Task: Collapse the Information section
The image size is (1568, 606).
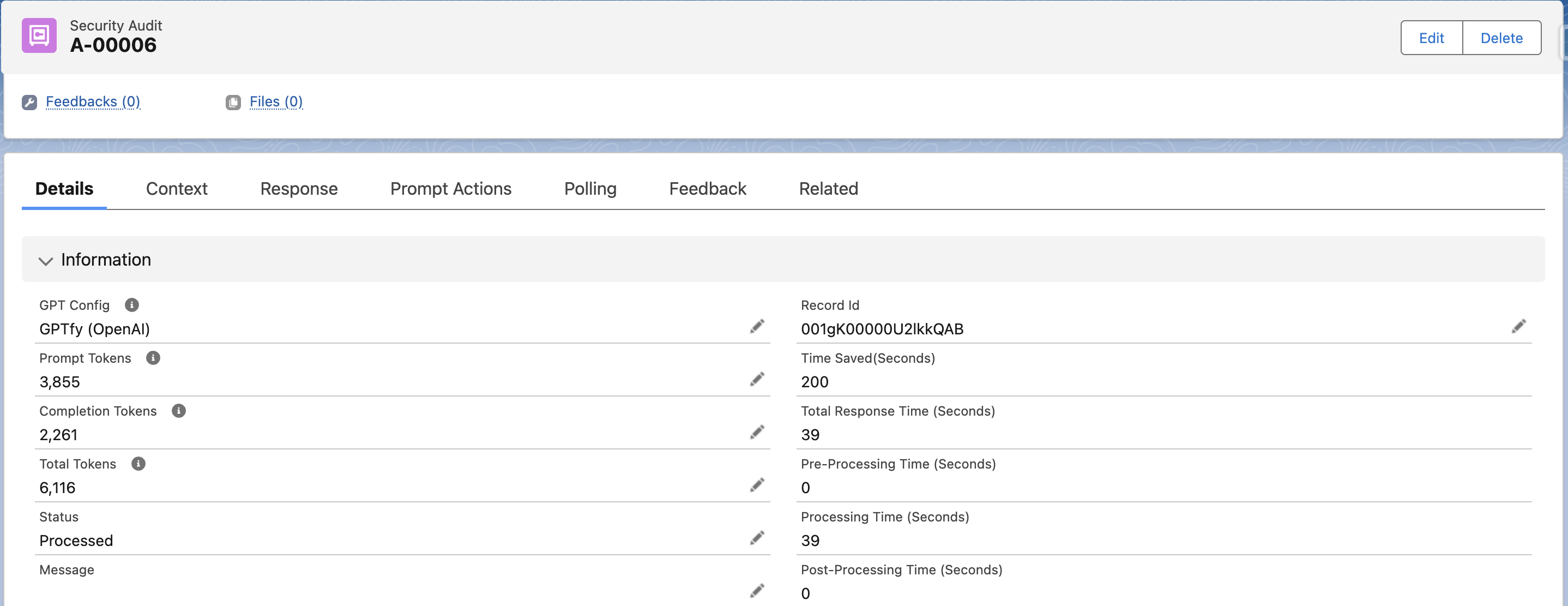Action: pos(46,261)
